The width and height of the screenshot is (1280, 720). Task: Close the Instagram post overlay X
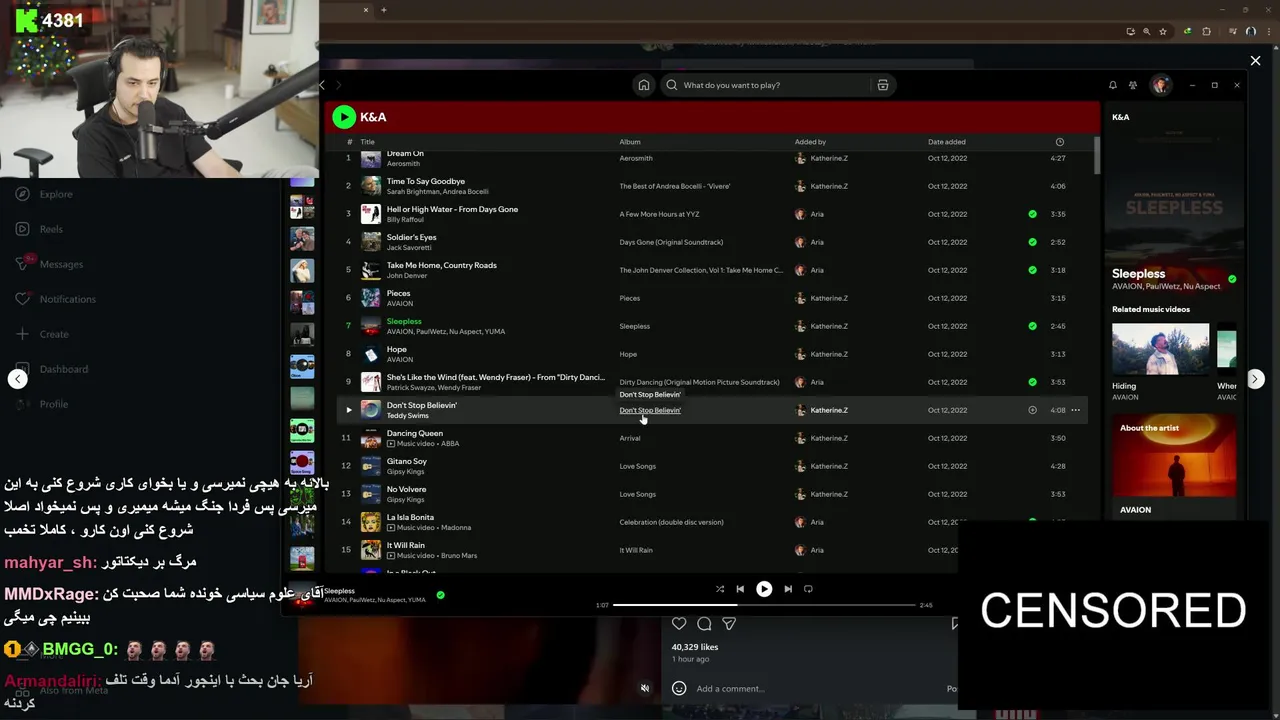tap(1255, 61)
